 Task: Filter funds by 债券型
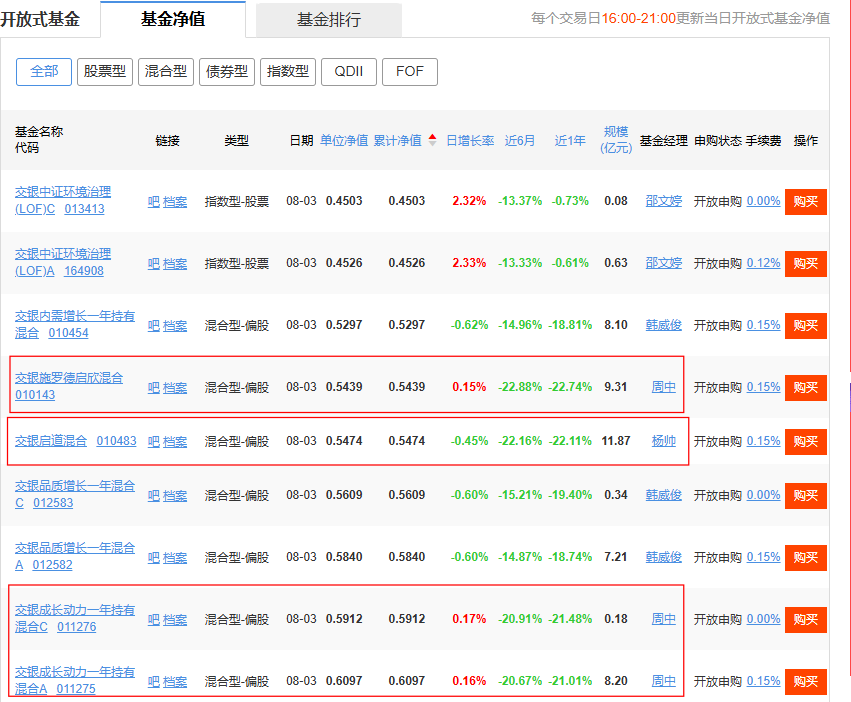coord(227,72)
